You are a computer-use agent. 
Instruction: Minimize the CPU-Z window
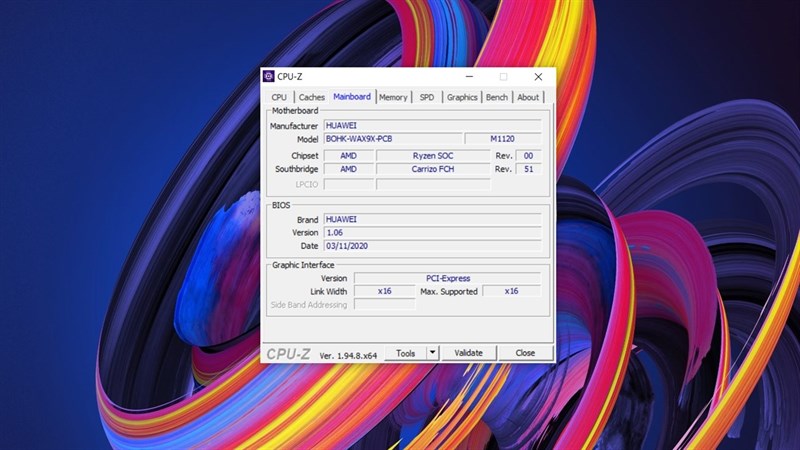pos(469,77)
